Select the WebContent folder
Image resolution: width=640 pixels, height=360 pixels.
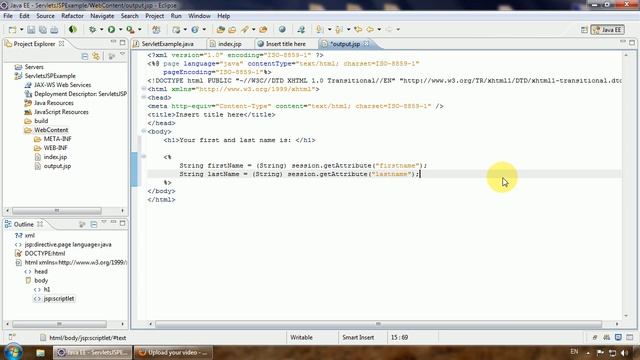click(51, 130)
